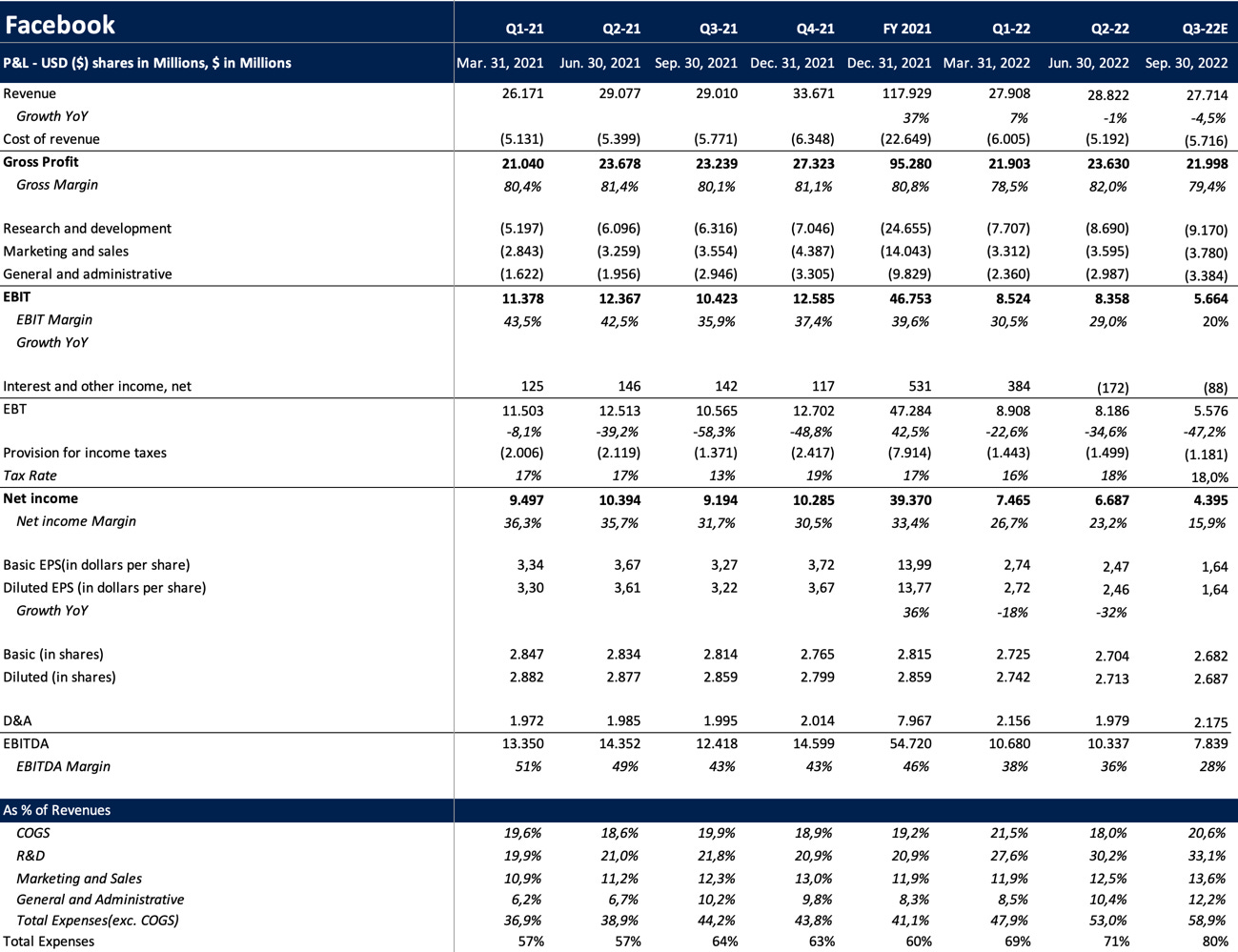Click the General and administrative label
This screenshot has width=1238, height=952.
(x=88, y=274)
